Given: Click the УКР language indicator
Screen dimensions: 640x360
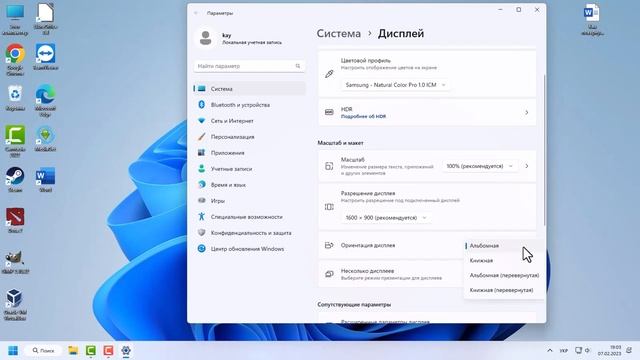Looking at the screenshot, I should [564, 351].
